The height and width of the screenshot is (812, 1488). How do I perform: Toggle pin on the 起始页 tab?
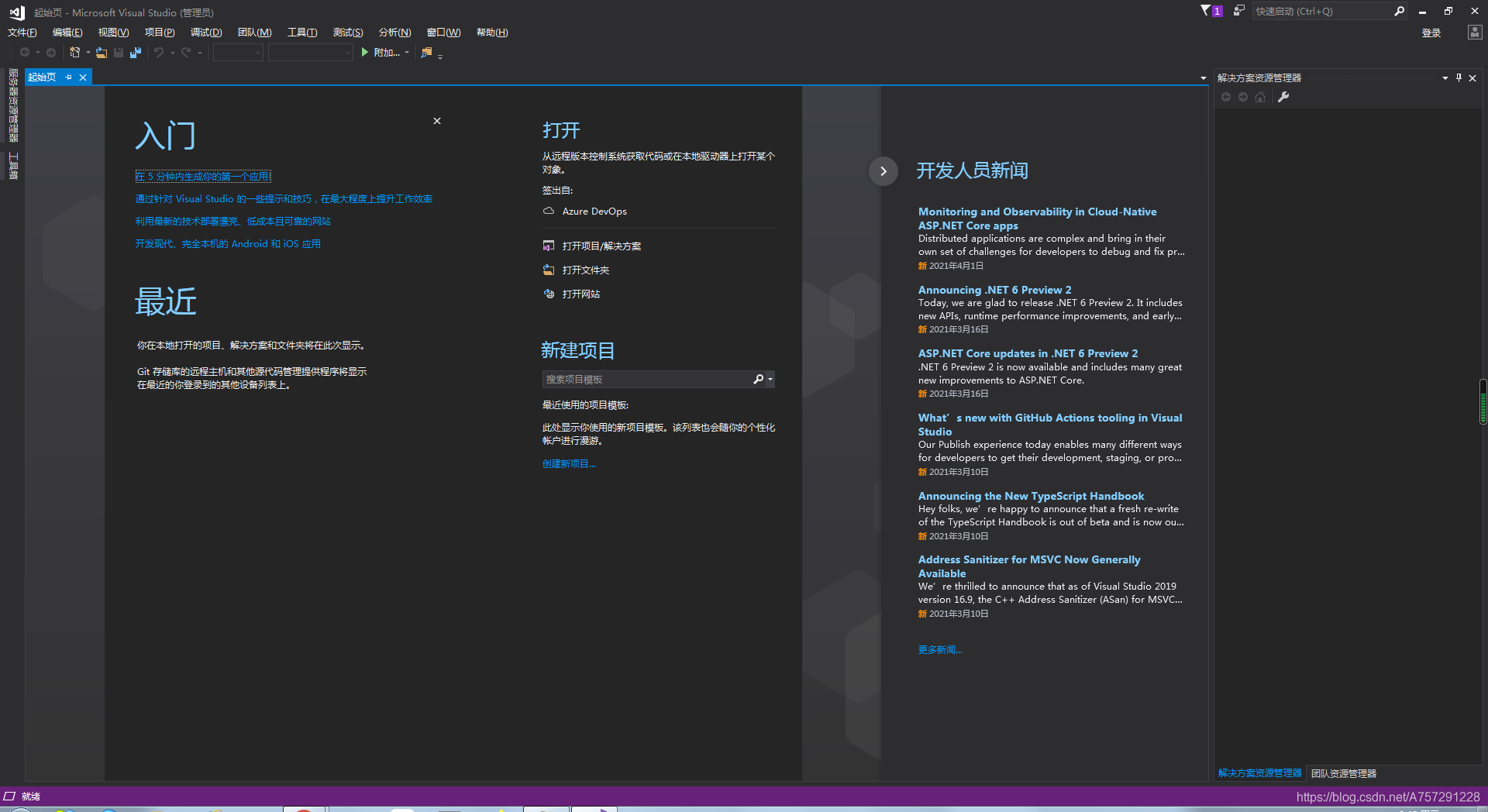pos(69,77)
